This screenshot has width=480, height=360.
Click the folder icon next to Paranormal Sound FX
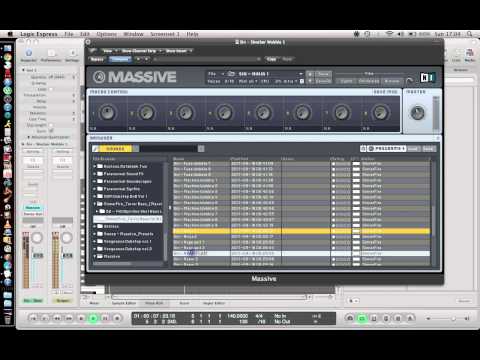(100, 174)
